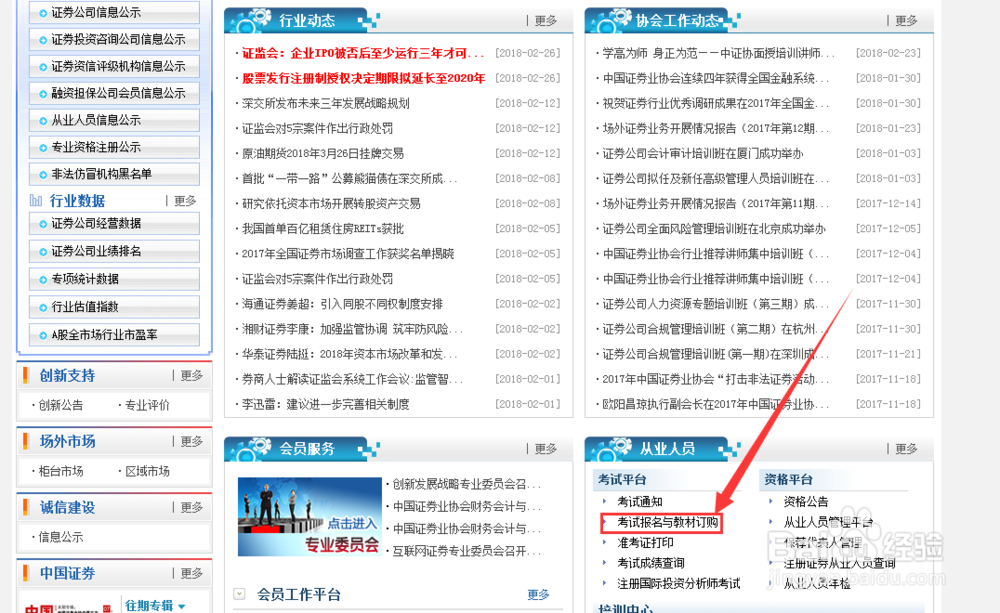Open 证券公司会计审计培训班在厦门成功举办

(703, 154)
